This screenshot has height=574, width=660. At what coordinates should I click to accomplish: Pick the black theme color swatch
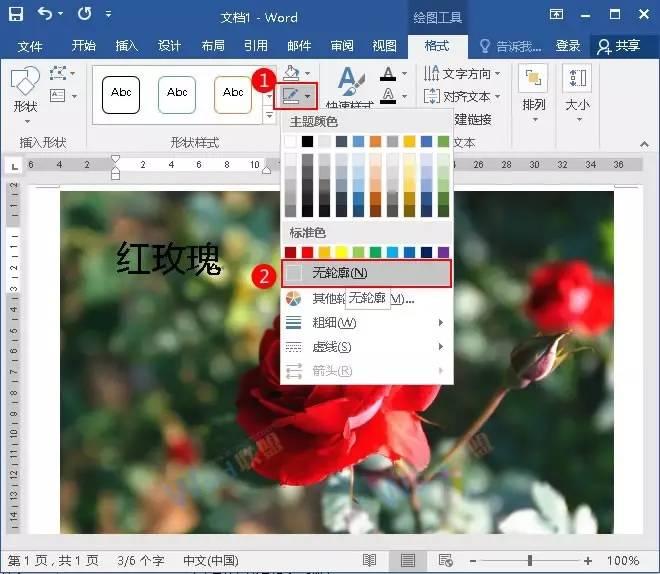pyautogui.click(x=307, y=141)
